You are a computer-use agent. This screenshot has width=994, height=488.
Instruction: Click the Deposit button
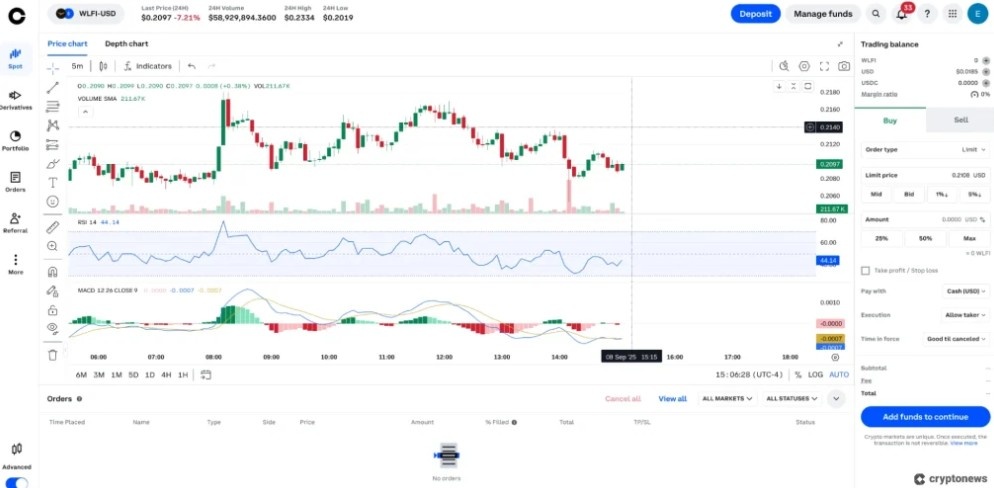coord(755,14)
